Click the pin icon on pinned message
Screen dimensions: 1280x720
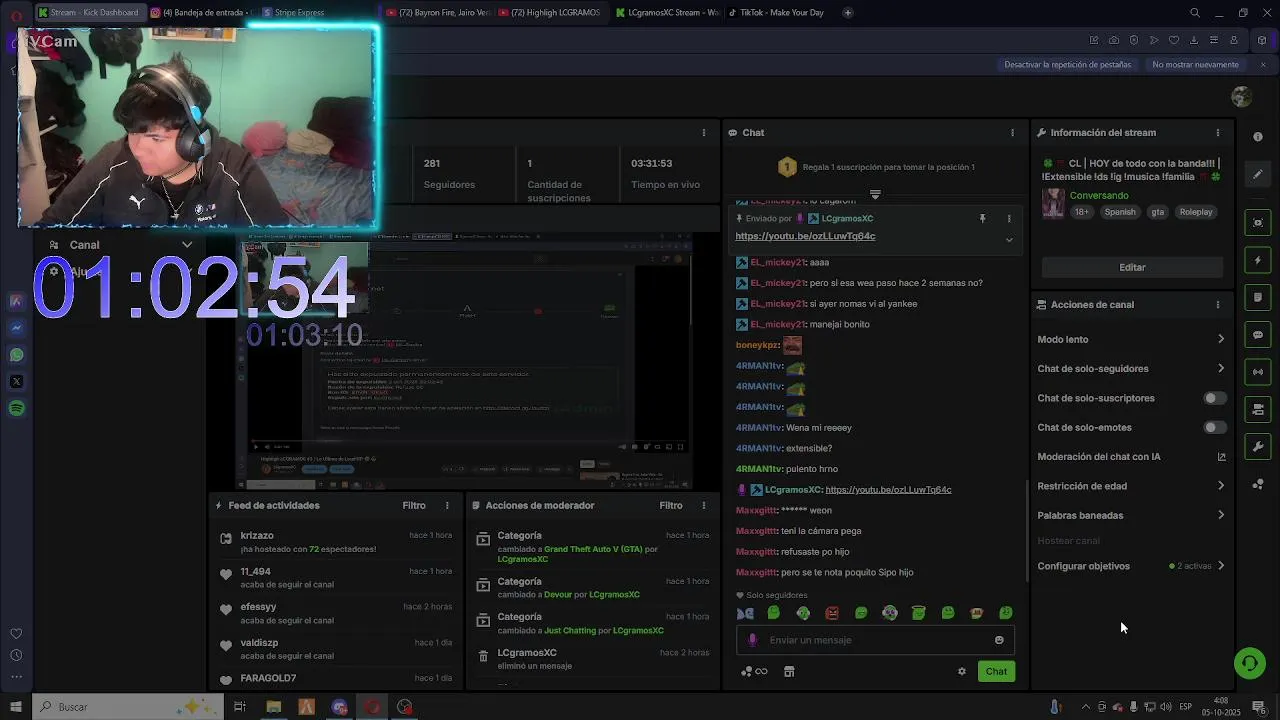pyautogui.click(x=982, y=218)
